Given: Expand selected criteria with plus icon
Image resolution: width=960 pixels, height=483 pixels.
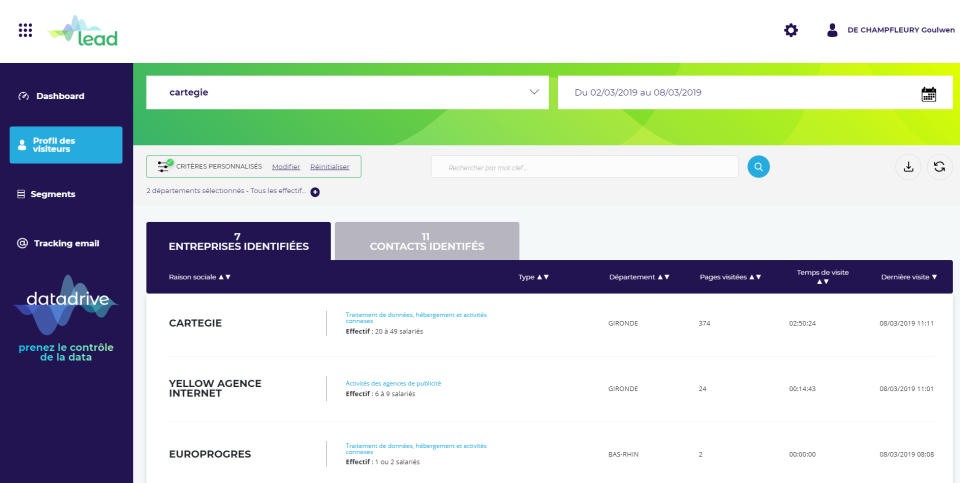Looking at the screenshot, I should pyautogui.click(x=315, y=192).
